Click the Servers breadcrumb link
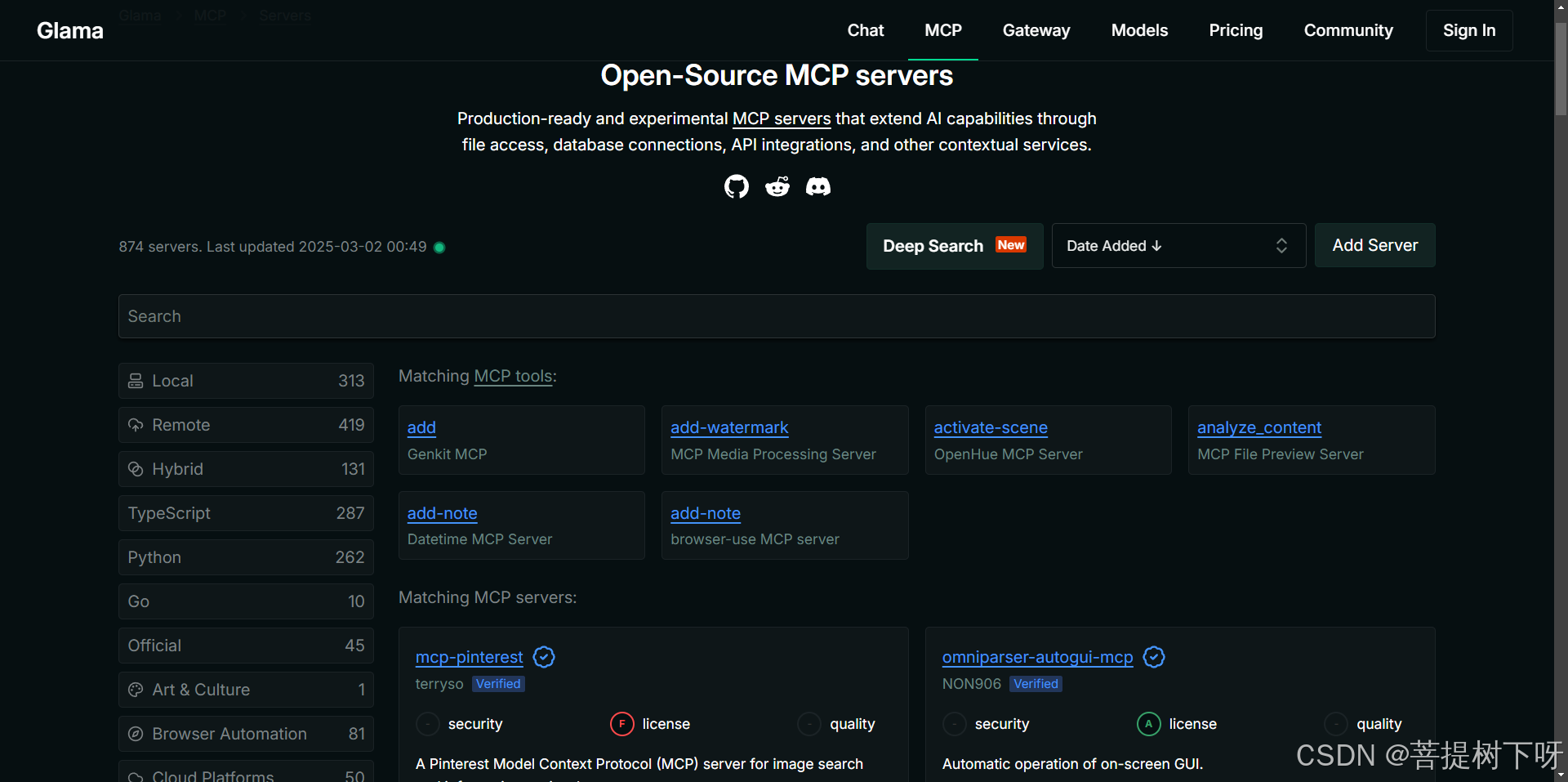Screen dimensions: 1568x782 (x=285, y=16)
